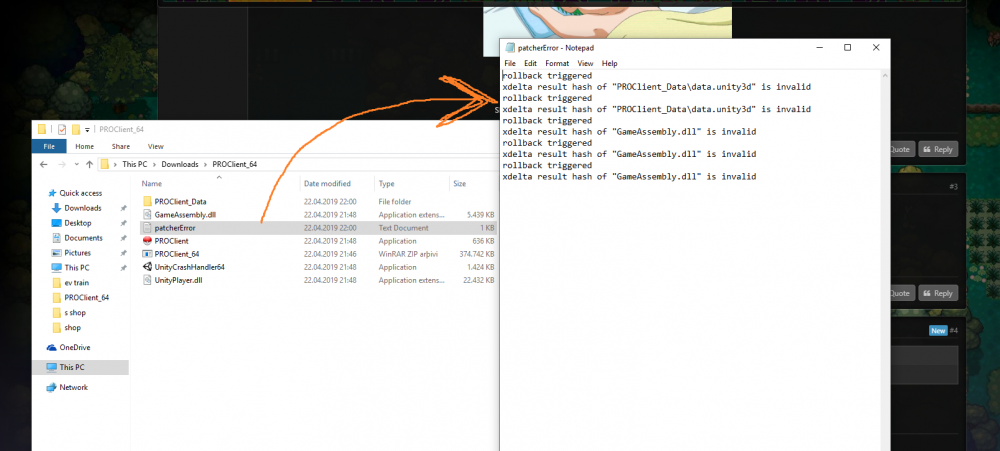Open the PROClient application with Pokeball icon
This screenshot has height=451, width=1000.
coord(172,241)
